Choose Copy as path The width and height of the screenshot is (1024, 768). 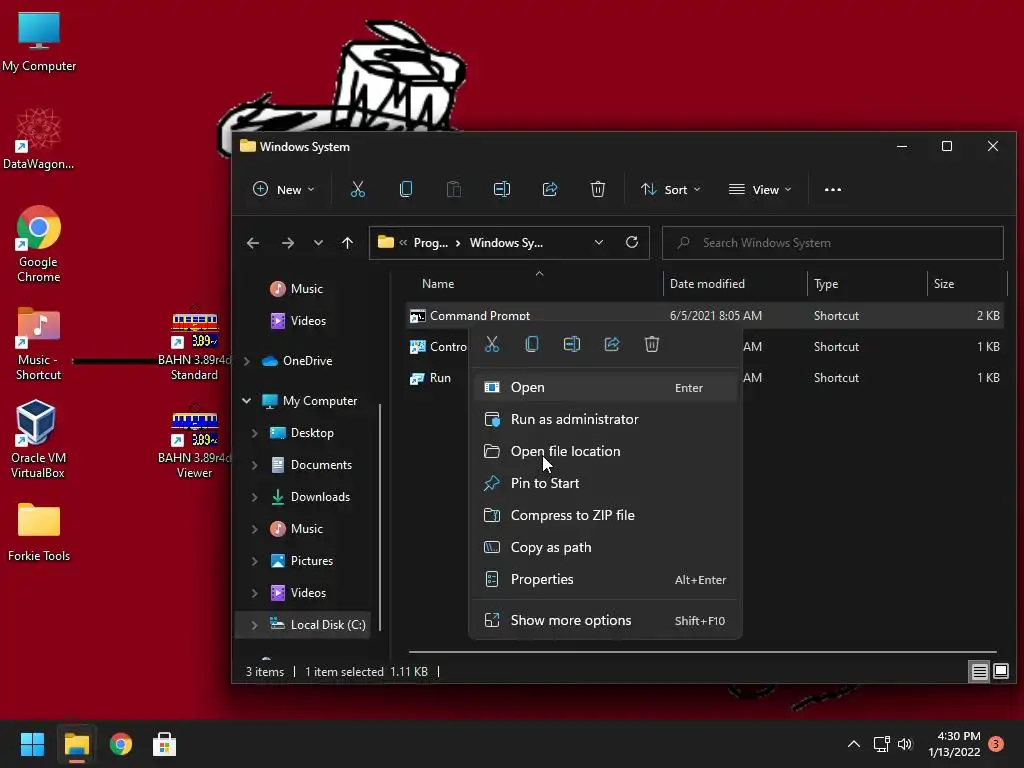(x=605, y=547)
